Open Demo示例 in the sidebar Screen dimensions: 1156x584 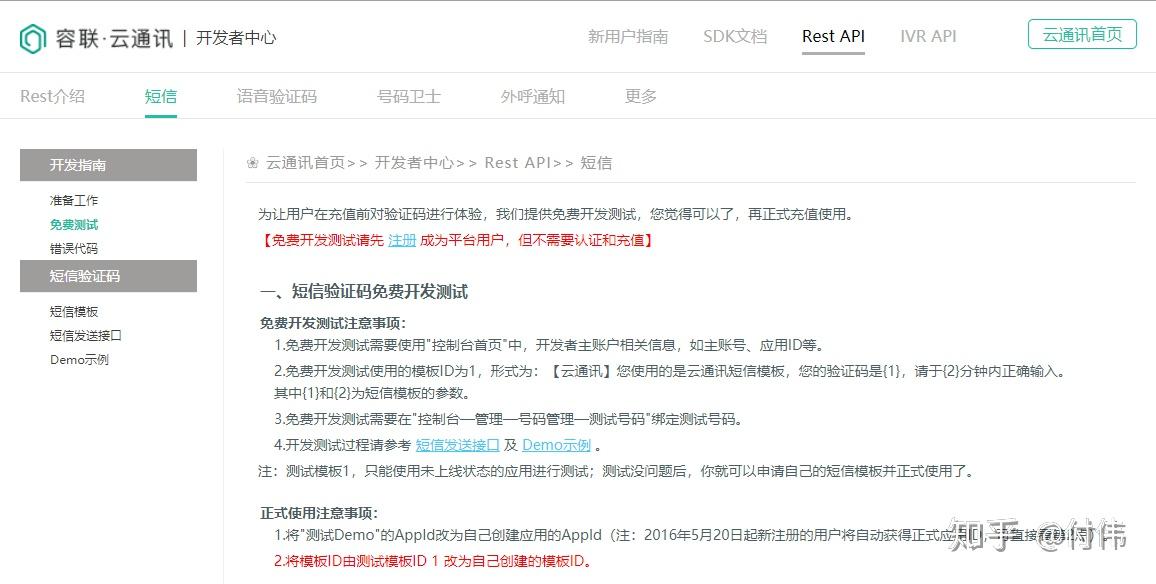coord(80,360)
